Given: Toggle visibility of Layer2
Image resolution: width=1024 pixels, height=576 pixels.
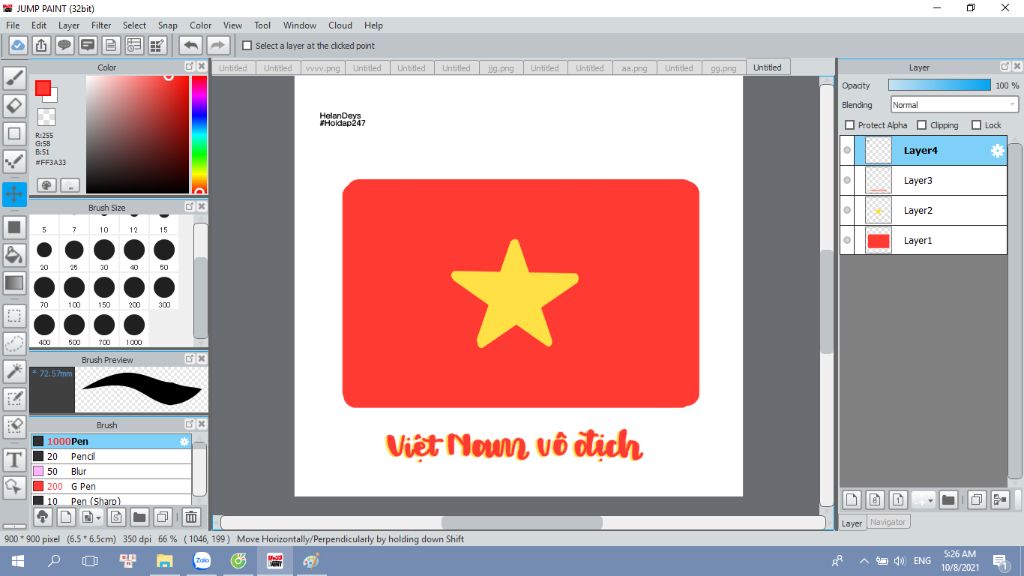Looking at the screenshot, I should coord(847,210).
